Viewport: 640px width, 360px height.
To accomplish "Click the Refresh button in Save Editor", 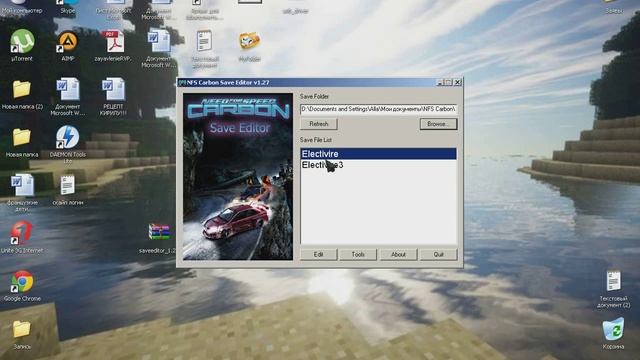I will point(319,124).
